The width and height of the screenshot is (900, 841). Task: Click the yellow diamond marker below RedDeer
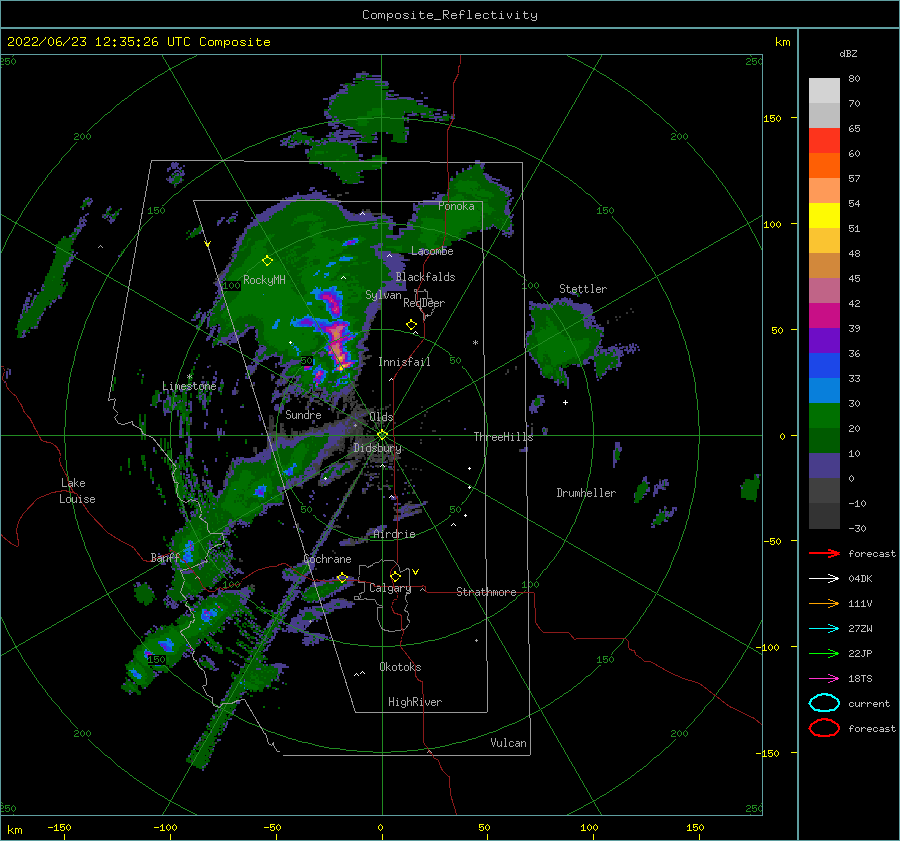(411, 325)
